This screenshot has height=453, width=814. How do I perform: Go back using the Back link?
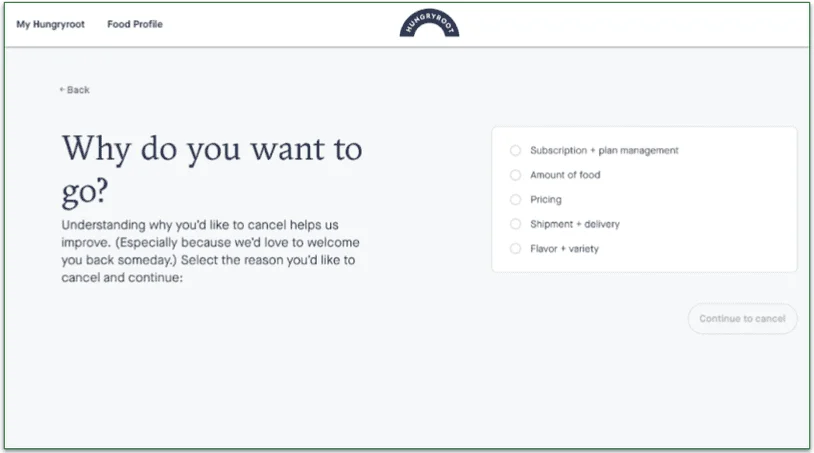[x=75, y=90]
